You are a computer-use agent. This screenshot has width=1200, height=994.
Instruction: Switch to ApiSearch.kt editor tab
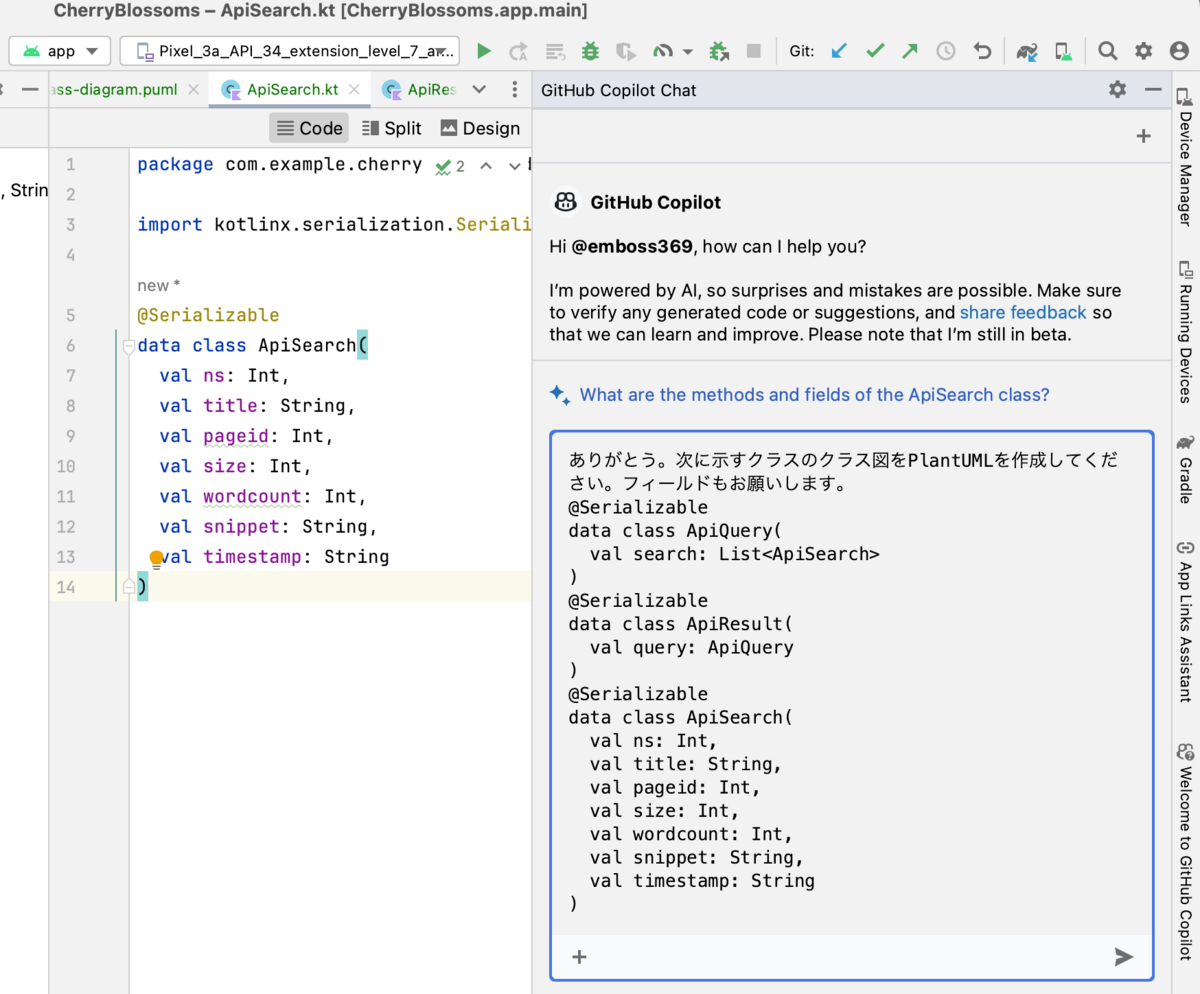pyautogui.click(x=292, y=90)
